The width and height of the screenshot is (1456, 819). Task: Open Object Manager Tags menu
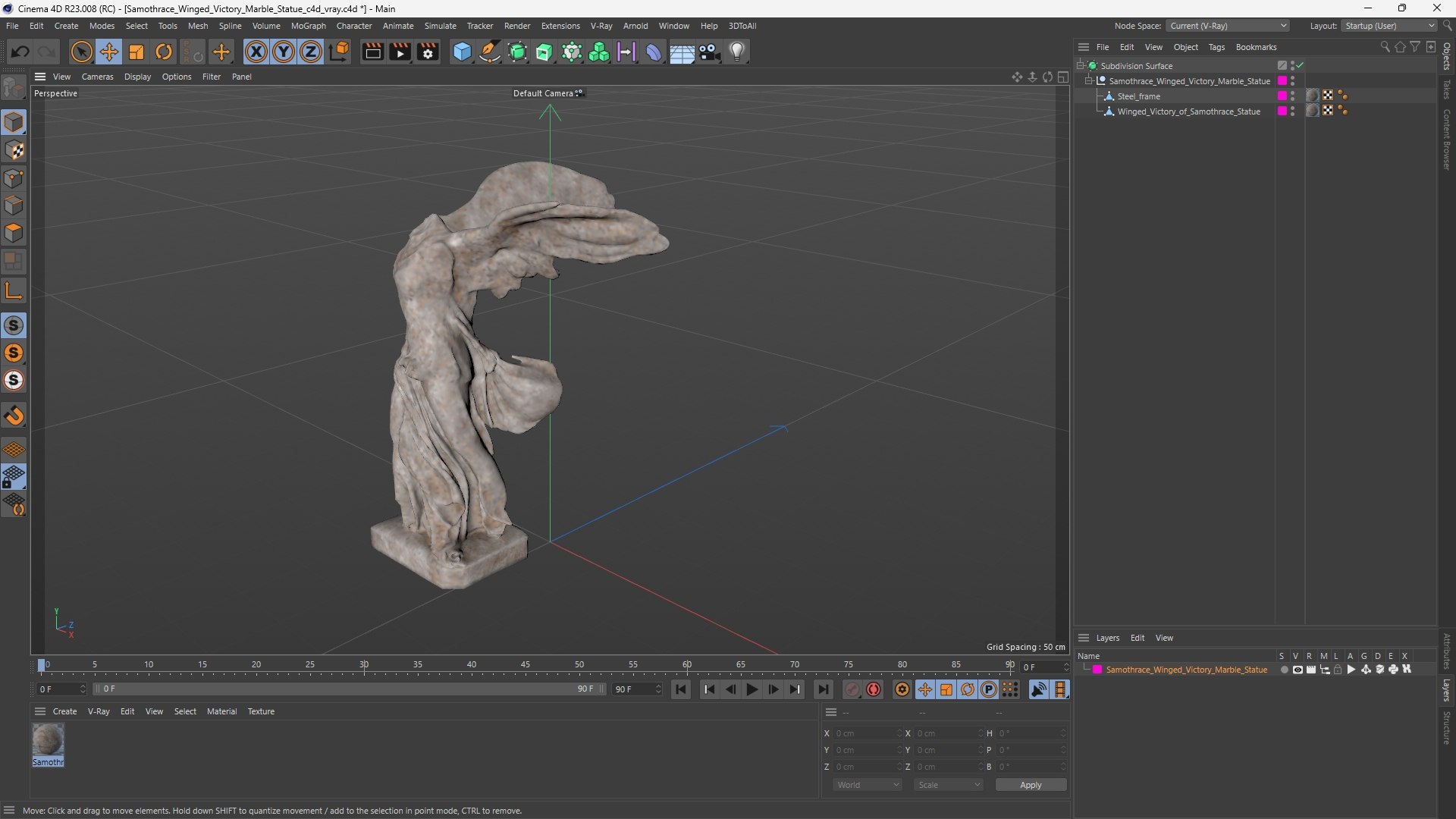[1216, 47]
